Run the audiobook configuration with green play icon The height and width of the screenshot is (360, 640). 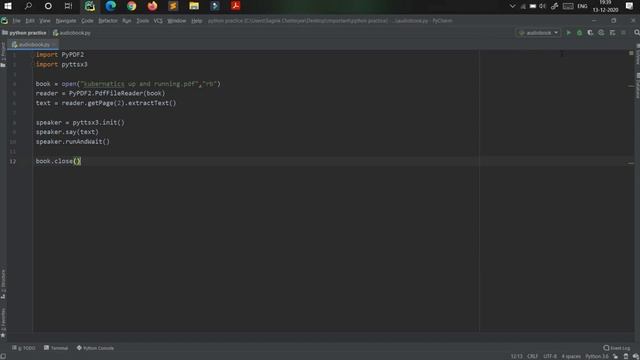click(569, 33)
